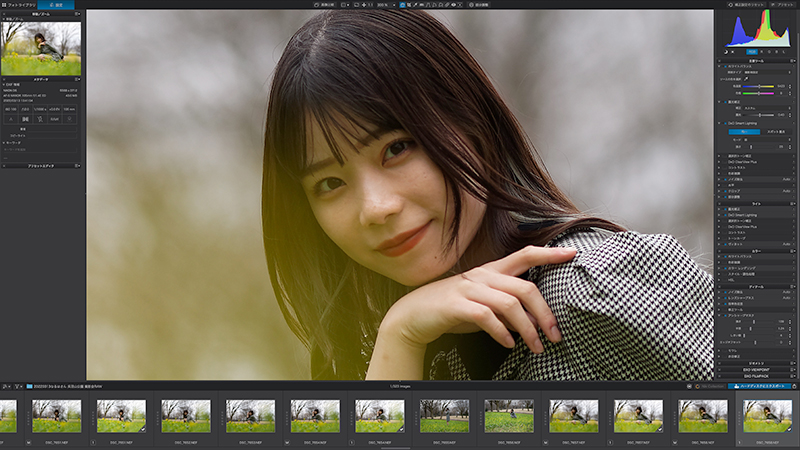Click the ハードディスクにエクスポート button

(x=760, y=386)
